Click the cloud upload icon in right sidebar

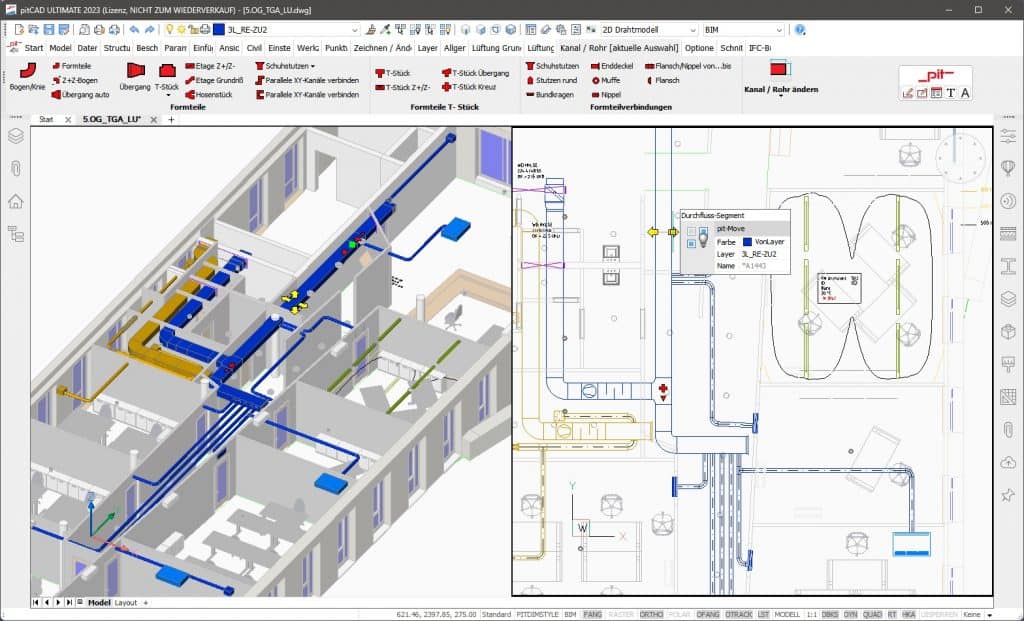tap(1008, 462)
